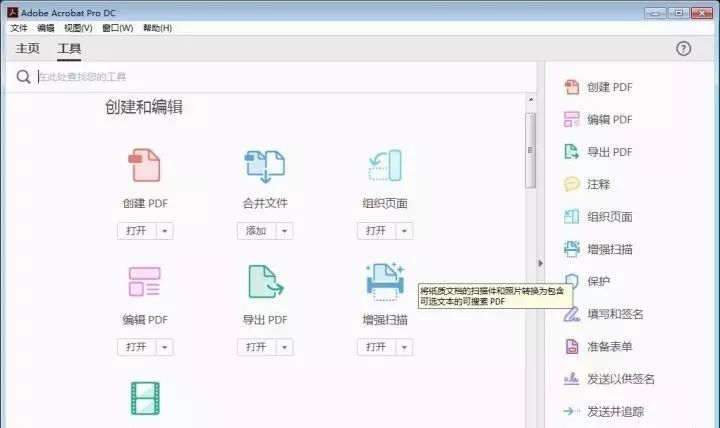Image resolution: width=720 pixels, height=428 pixels.
Task: Close the Acrobat Pro DC window
Action: (702, 13)
